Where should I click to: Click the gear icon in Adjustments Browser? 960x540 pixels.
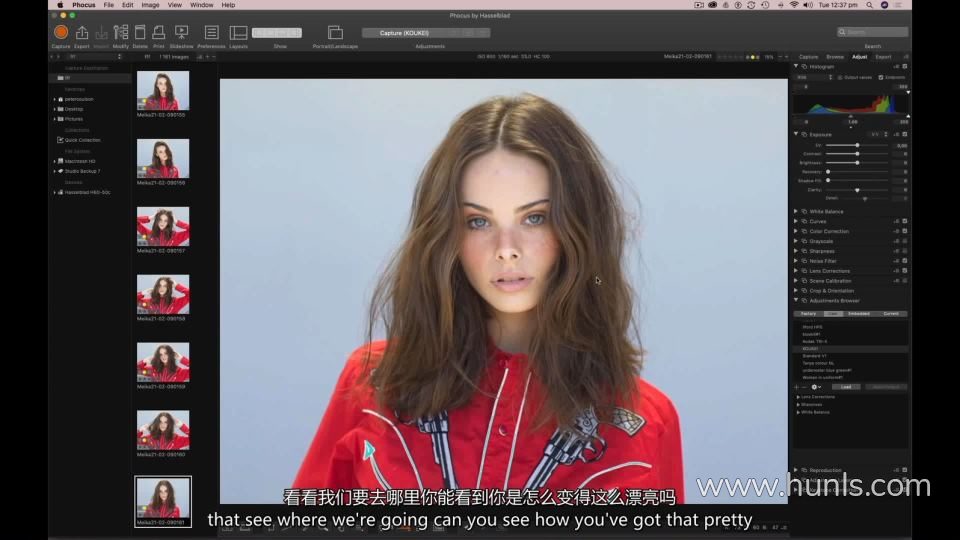[x=815, y=387]
